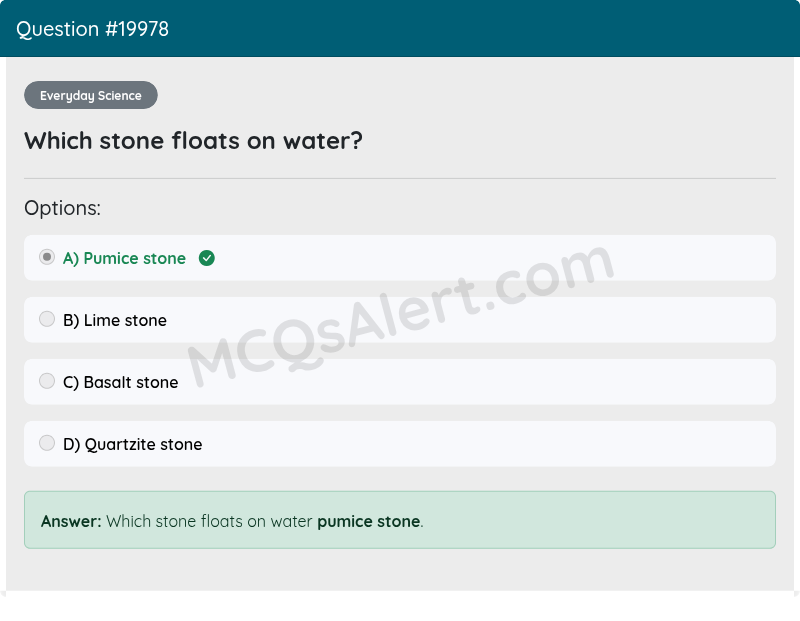Image resolution: width=800 pixels, height=621 pixels.
Task: Select radio button for option D Quartzite stone
Action: pos(47,443)
